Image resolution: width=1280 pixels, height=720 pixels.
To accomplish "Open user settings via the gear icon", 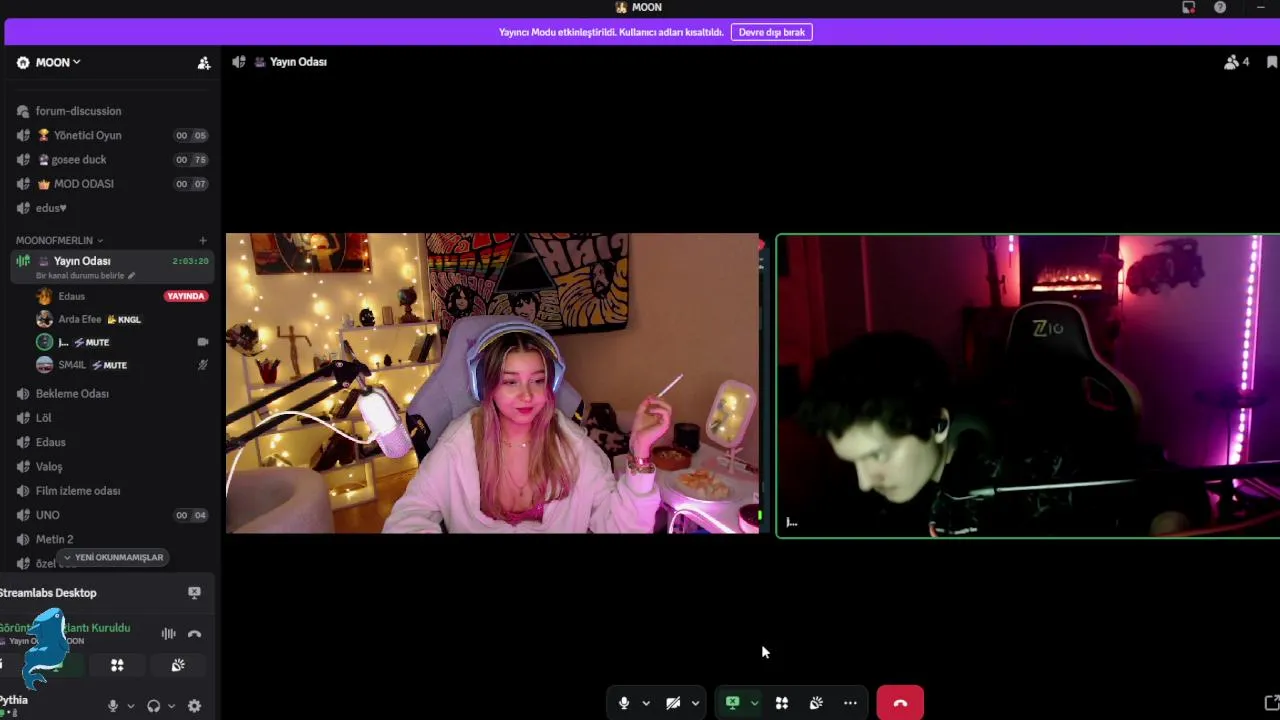I will coord(194,706).
